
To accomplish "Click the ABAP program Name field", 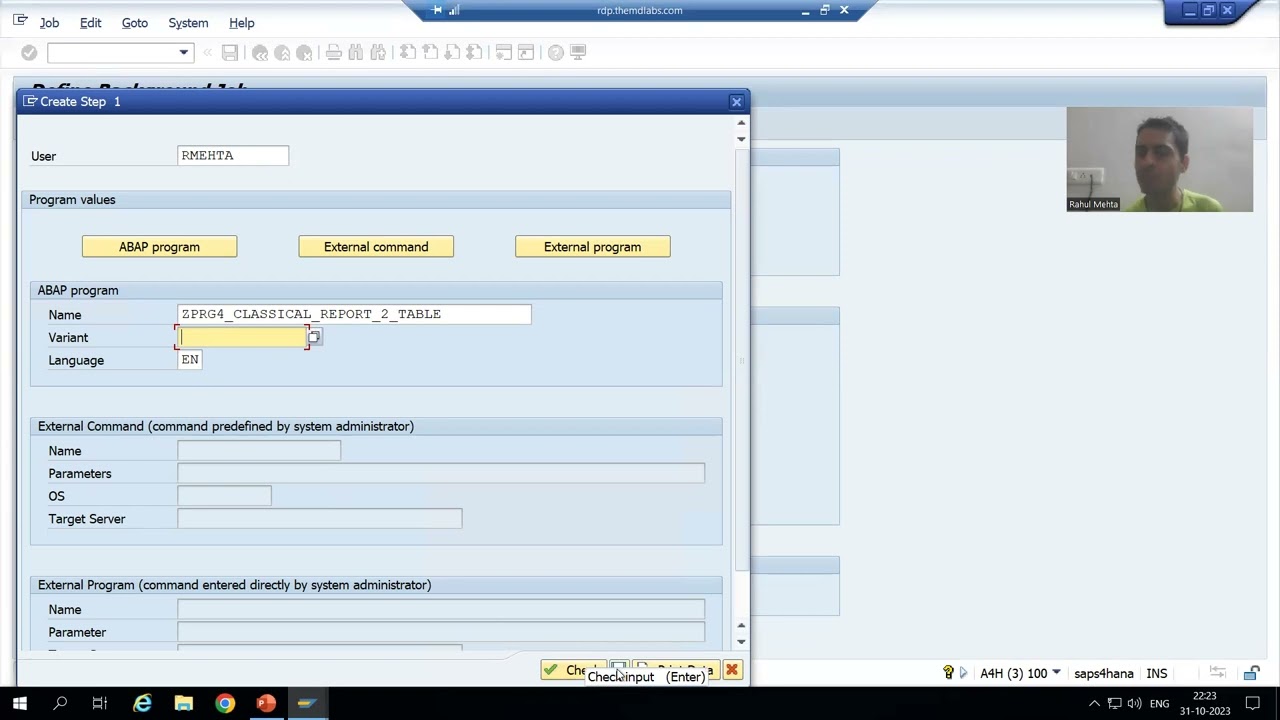I will [x=354, y=314].
